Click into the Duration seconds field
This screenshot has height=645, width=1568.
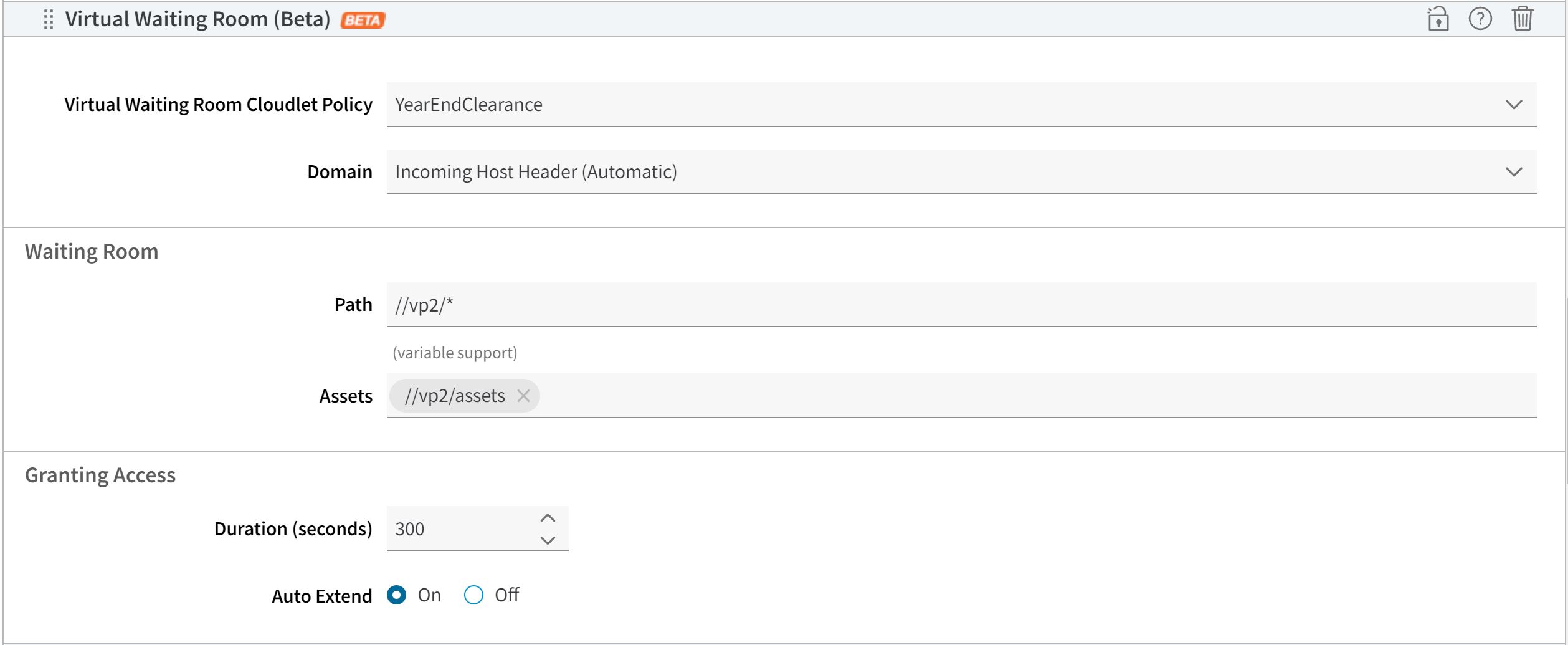458,529
